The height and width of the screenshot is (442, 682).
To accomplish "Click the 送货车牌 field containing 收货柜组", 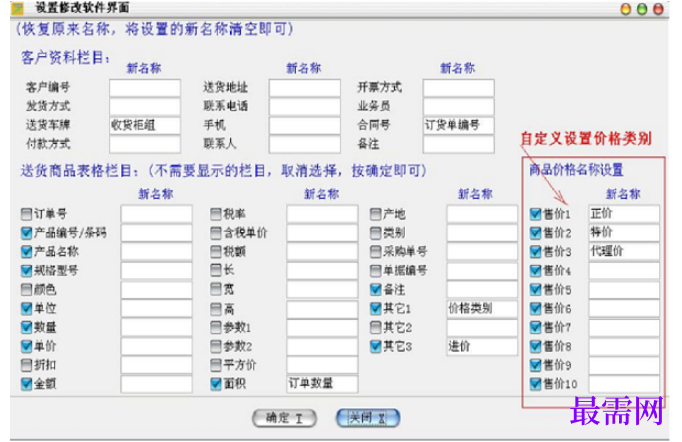I will (x=145, y=125).
